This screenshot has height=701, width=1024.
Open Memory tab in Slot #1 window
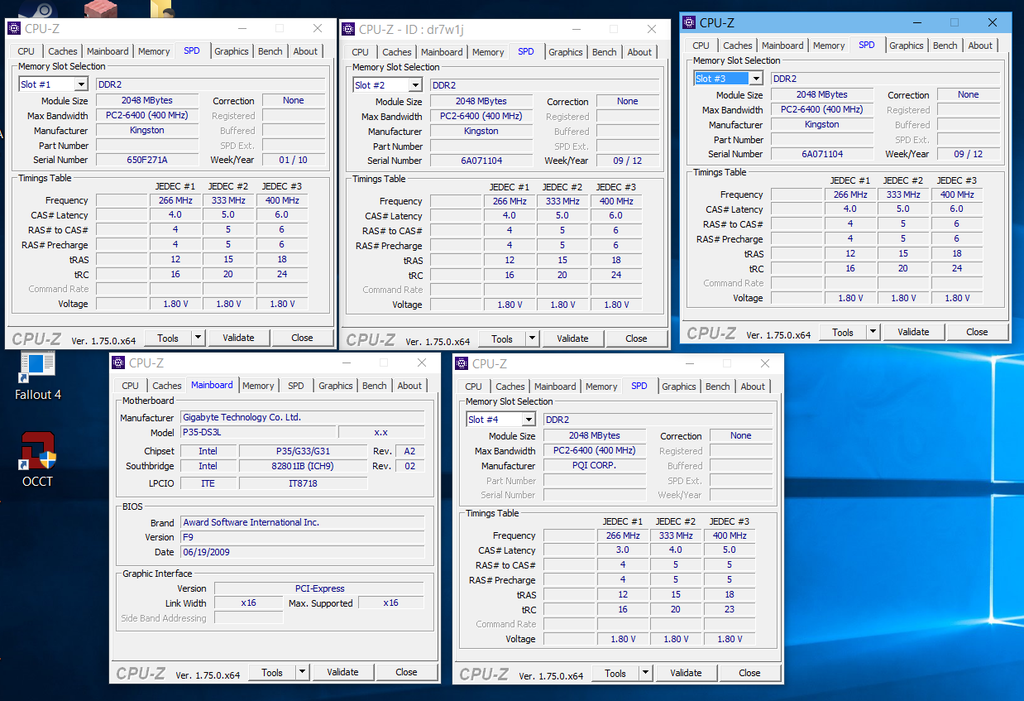click(154, 51)
